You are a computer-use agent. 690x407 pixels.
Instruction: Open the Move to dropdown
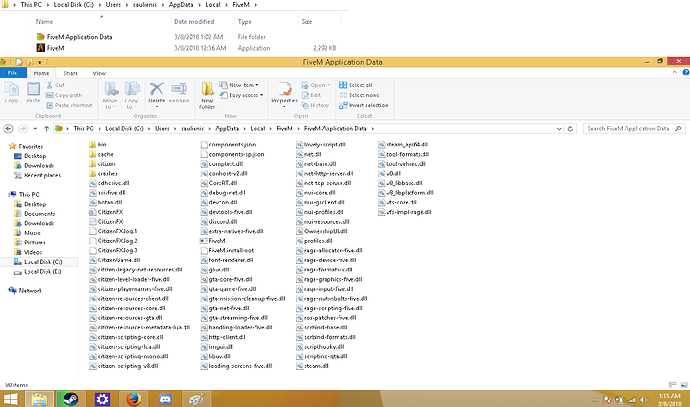(110, 95)
